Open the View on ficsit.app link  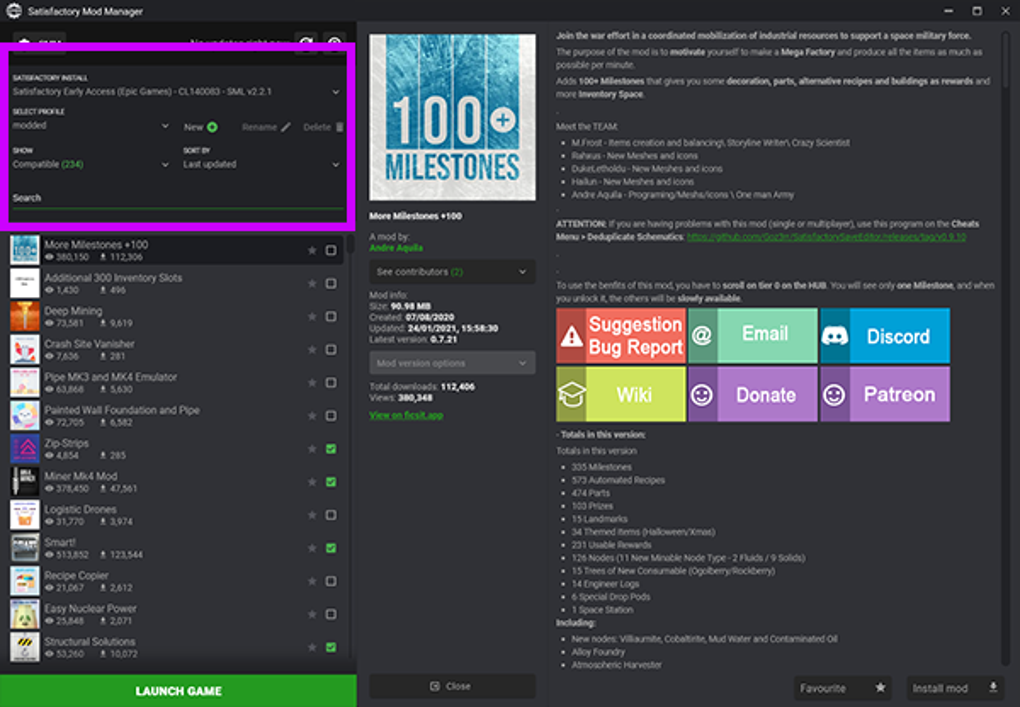(x=406, y=415)
